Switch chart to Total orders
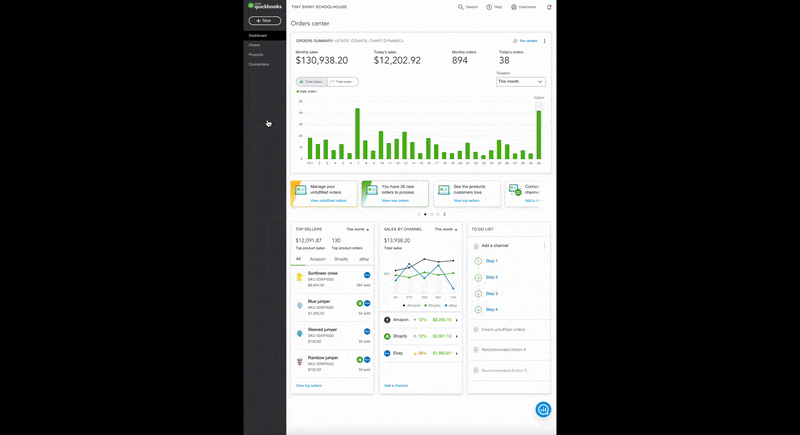800x435 pixels. [311, 82]
